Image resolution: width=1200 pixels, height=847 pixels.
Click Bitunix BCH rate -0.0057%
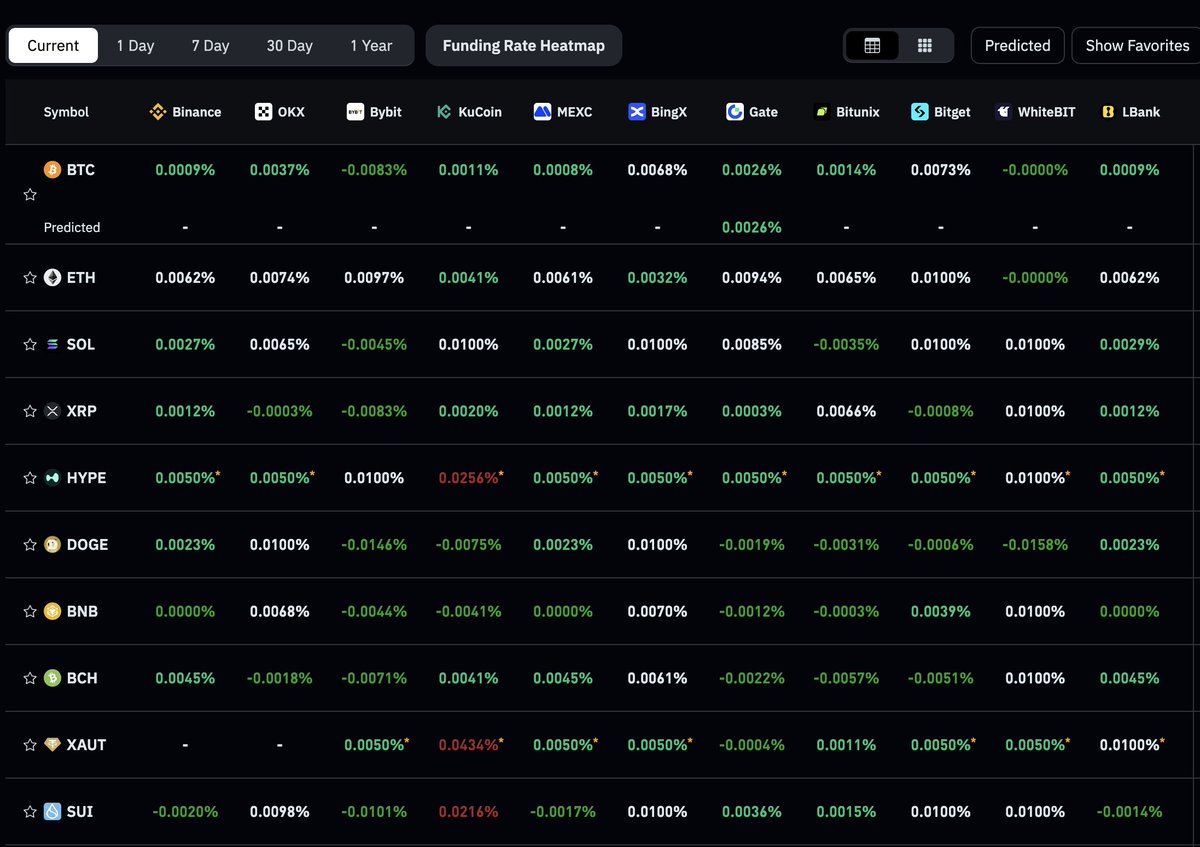pyautogui.click(x=846, y=678)
